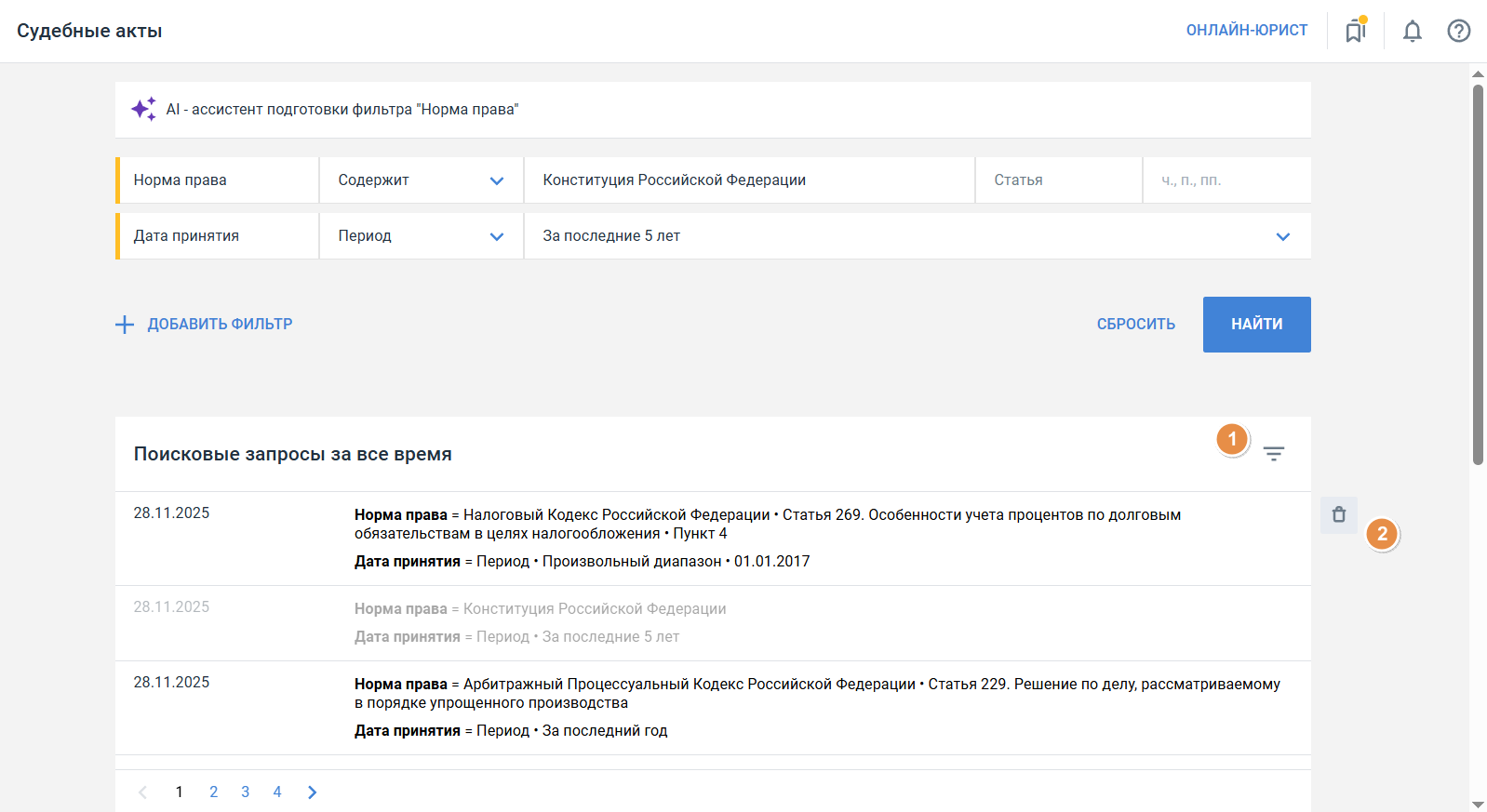
Task: Go to page 2 of search queries
Action: click(213, 792)
